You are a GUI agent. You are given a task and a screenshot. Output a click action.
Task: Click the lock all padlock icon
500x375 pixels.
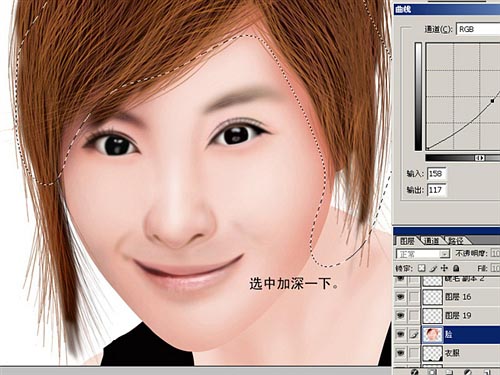pos(456,268)
